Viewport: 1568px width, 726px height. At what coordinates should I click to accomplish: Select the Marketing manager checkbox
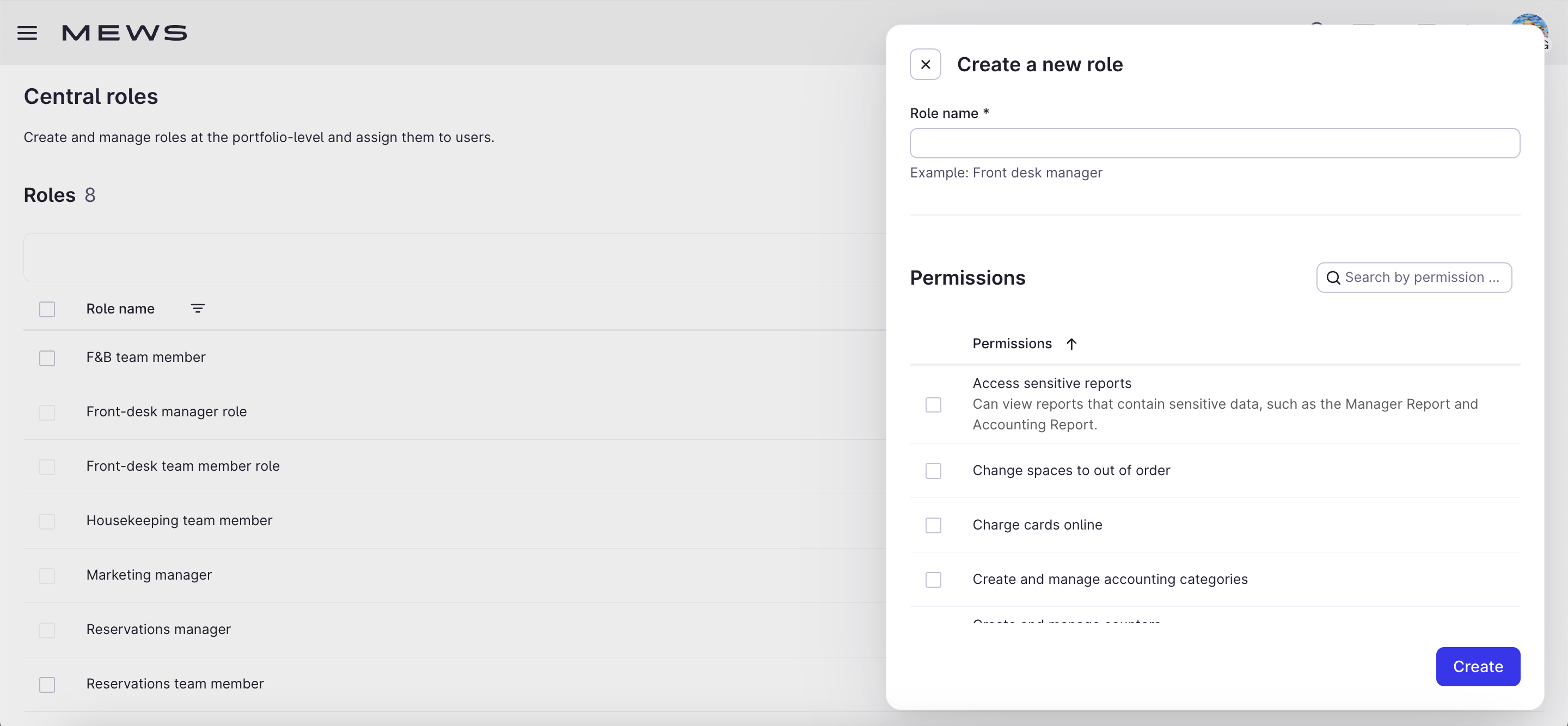click(47, 576)
